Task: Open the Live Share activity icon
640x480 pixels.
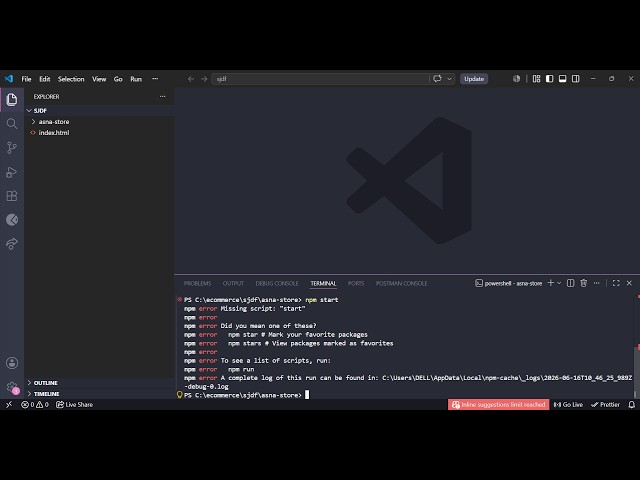Action: pos(12,244)
